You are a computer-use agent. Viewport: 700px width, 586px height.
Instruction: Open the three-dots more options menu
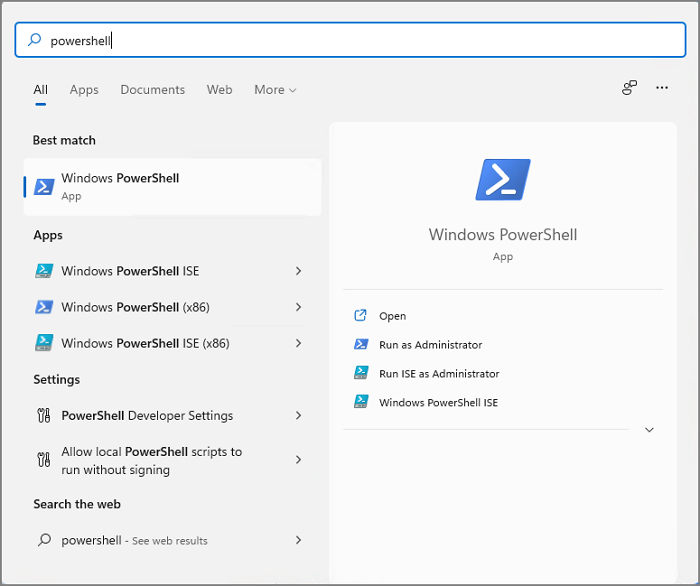[661, 88]
